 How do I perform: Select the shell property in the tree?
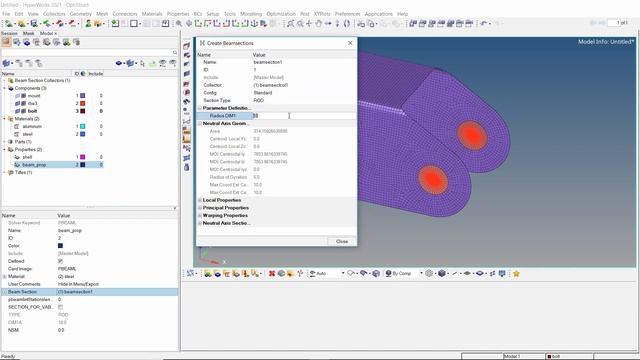(x=27, y=157)
